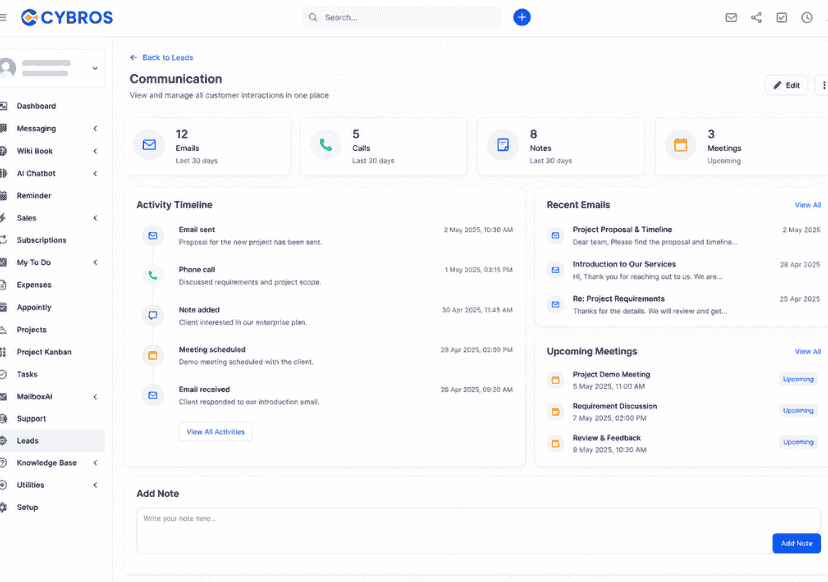The width and height of the screenshot is (828, 582).
Task: Click calendar icon beside Requirement Discussion
Action: pyautogui.click(x=556, y=411)
